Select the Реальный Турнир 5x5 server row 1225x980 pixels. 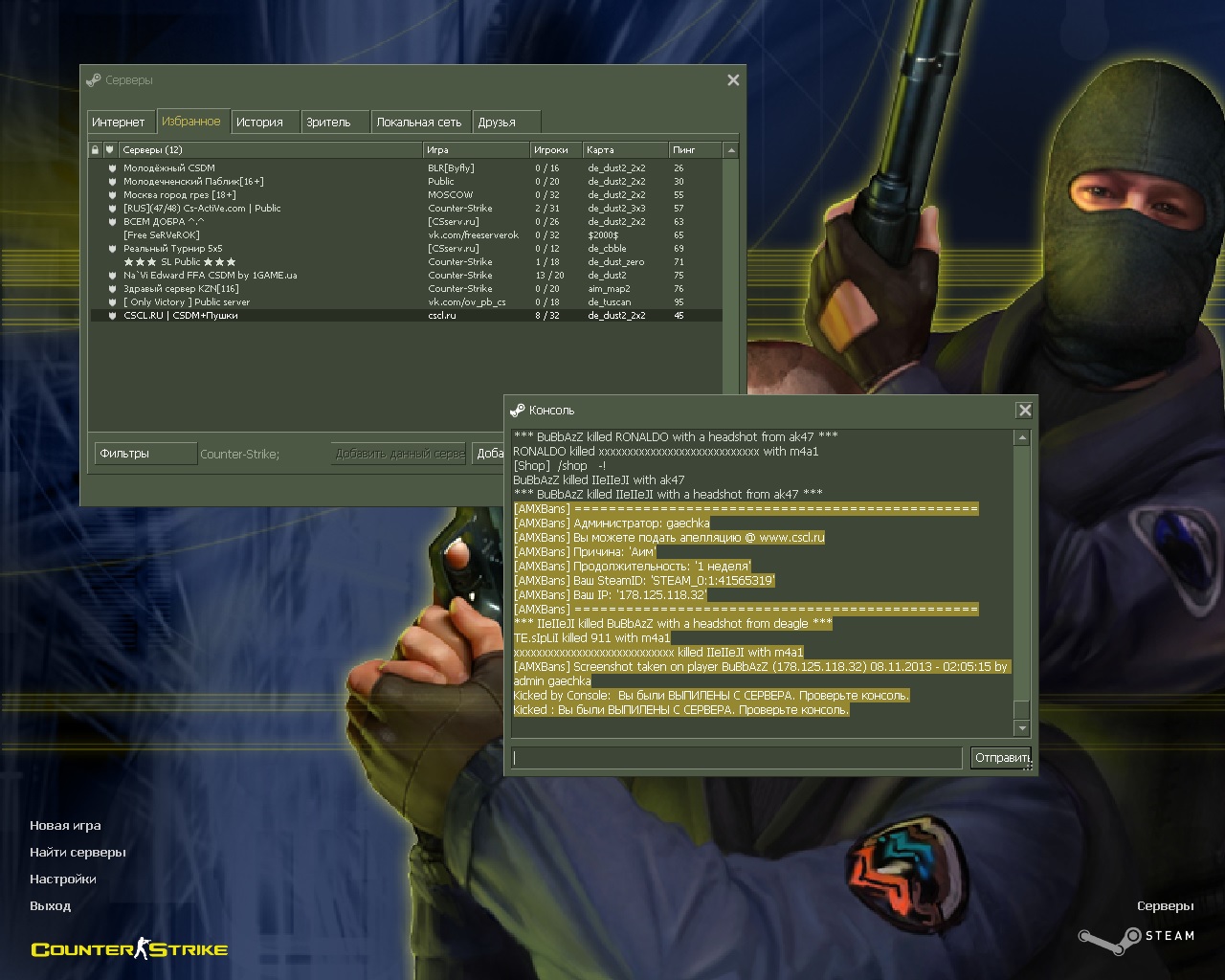click(x=406, y=249)
